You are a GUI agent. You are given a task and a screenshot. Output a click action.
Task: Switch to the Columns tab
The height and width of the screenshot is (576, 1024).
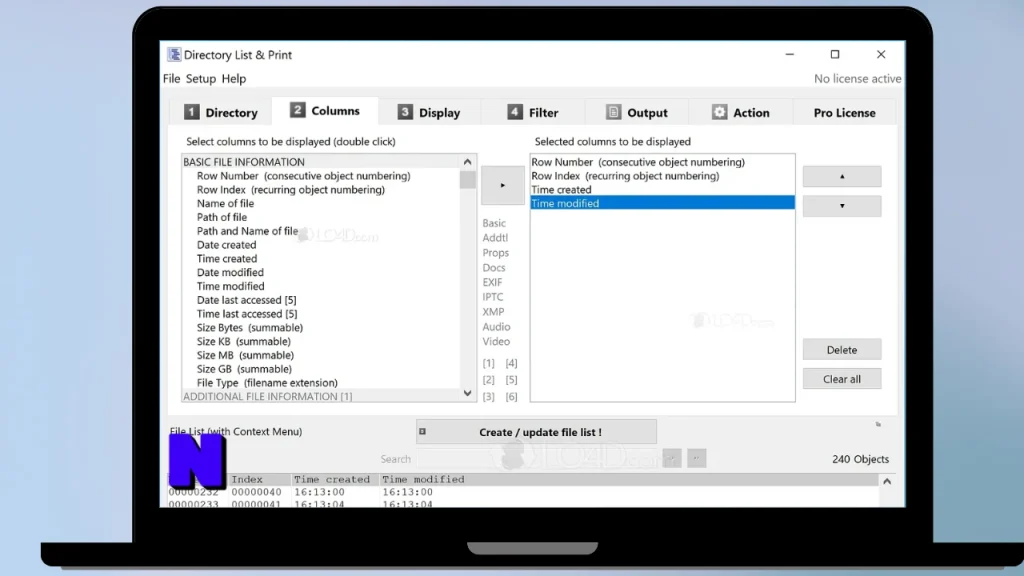[x=325, y=111]
